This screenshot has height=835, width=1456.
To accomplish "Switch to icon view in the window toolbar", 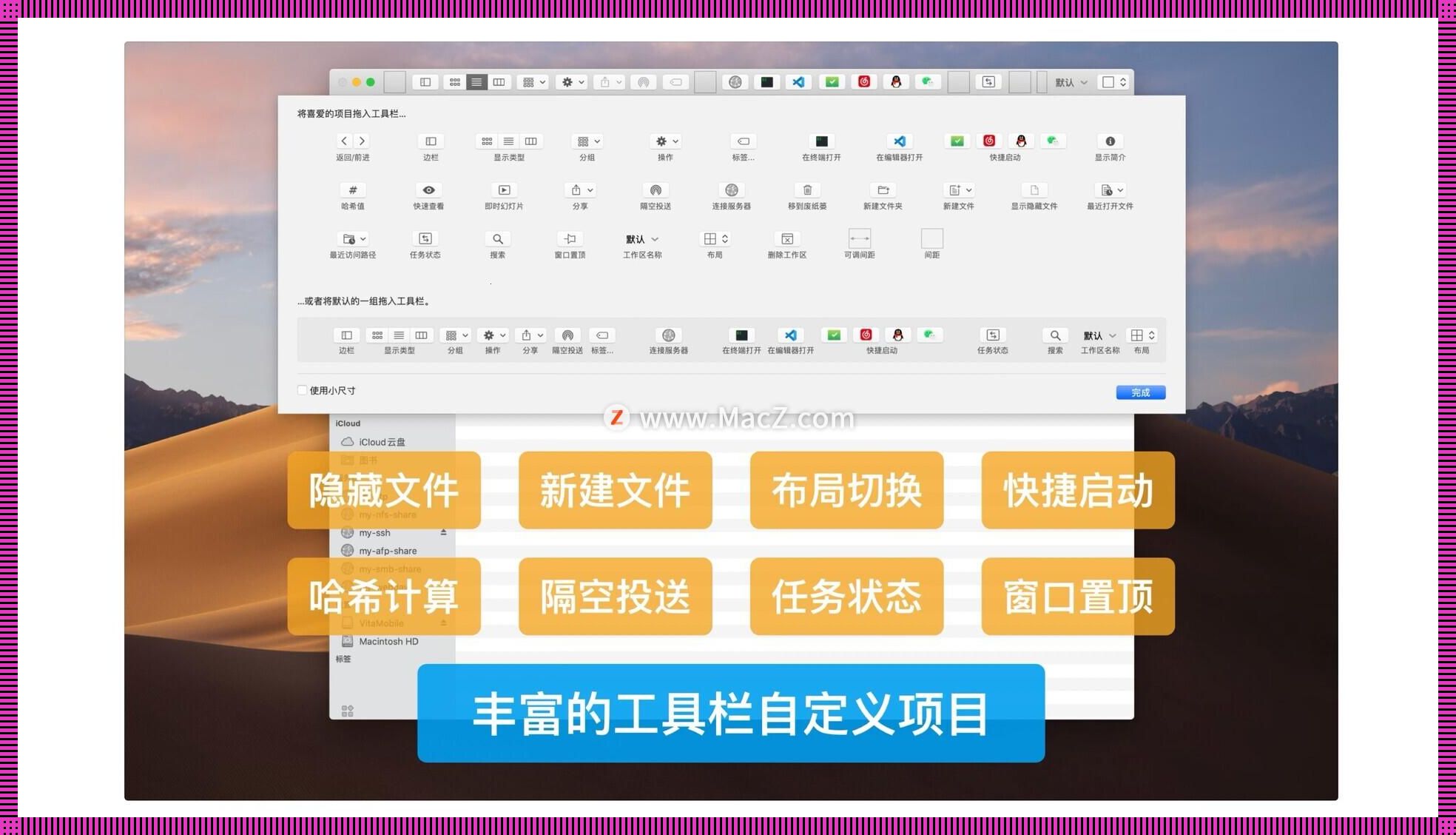I will pyautogui.click(x=454, y=81).
